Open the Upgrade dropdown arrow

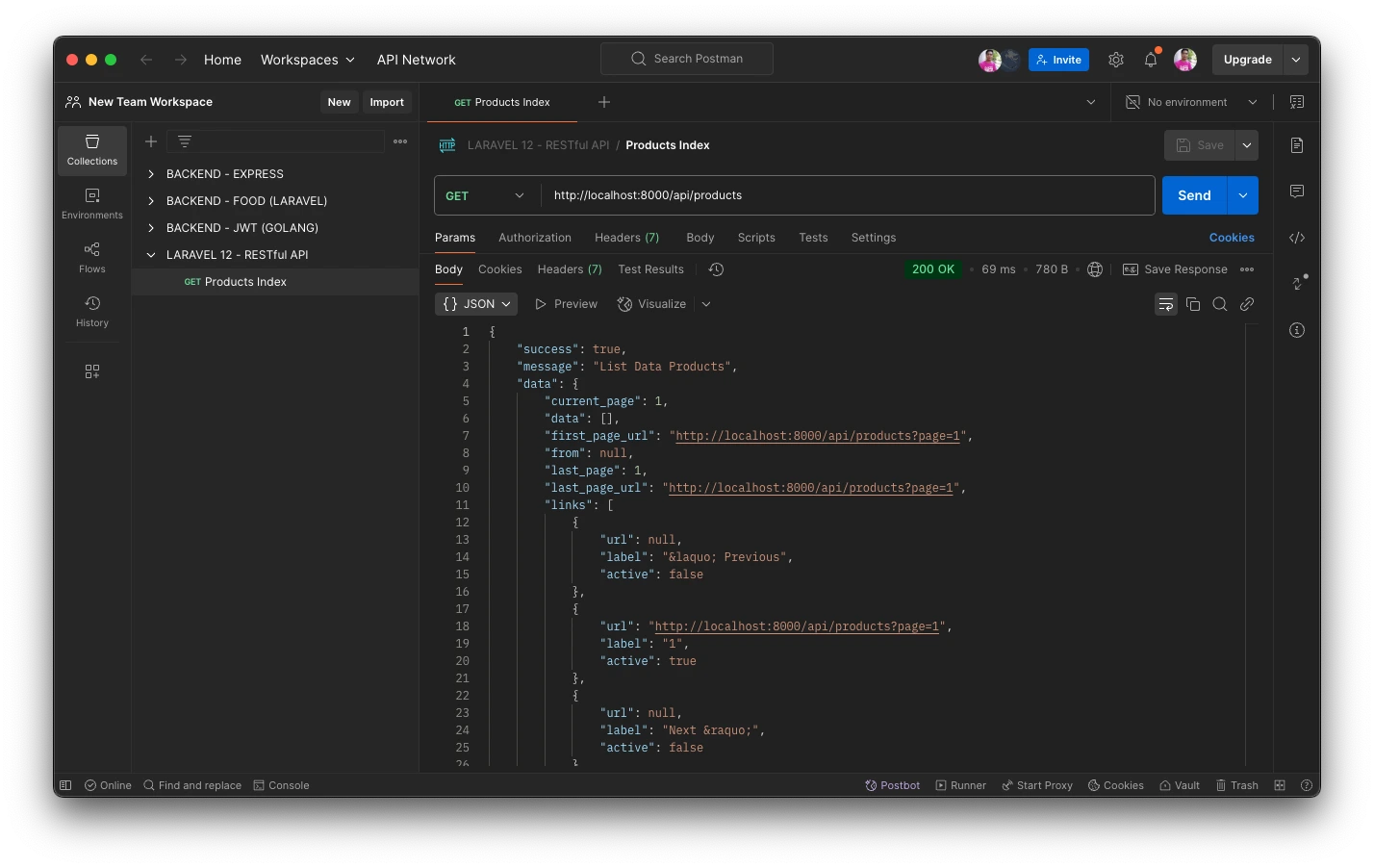click(x=1296, y=60)
